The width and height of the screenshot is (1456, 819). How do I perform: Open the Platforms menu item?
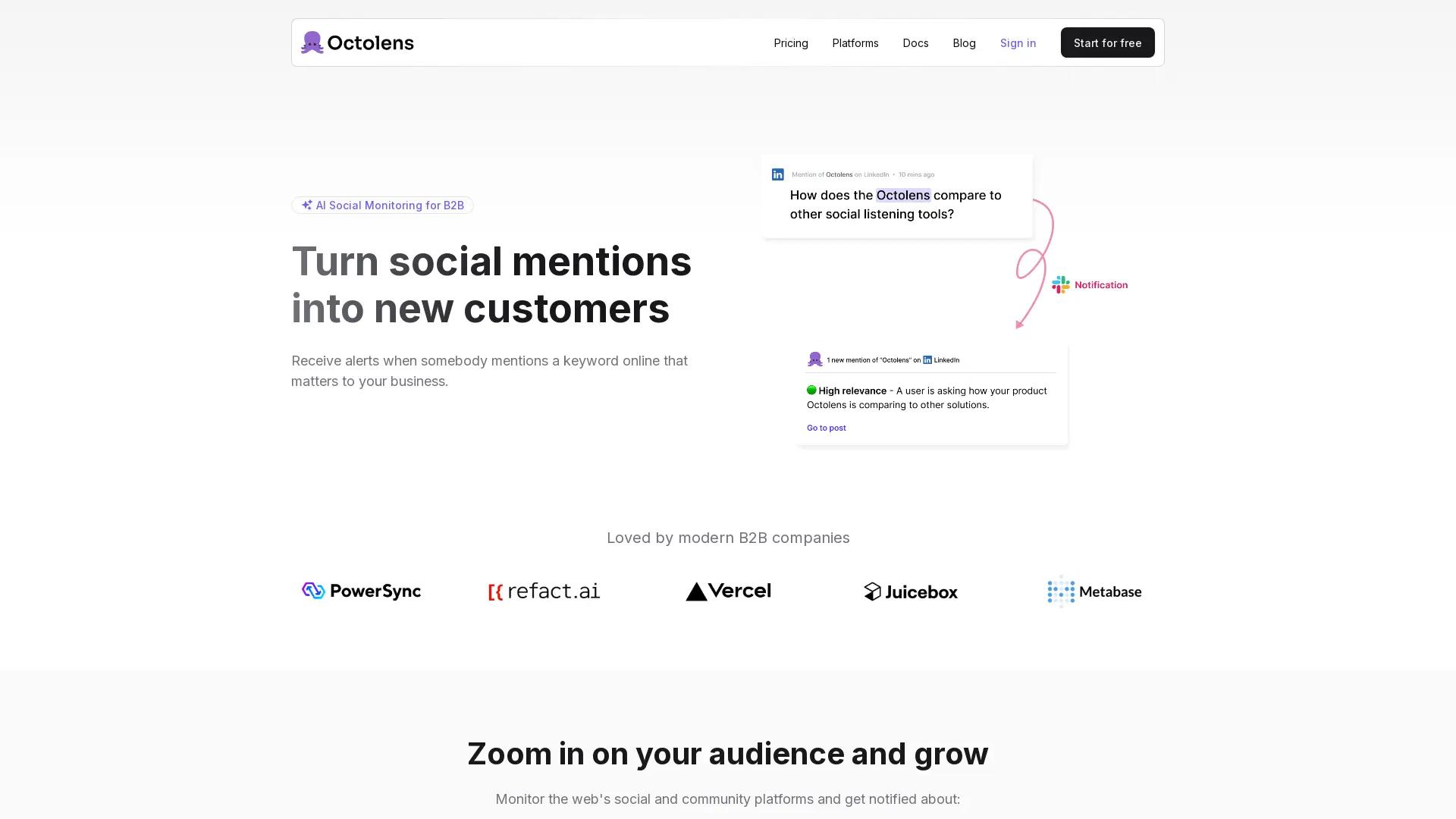(855, 43)
